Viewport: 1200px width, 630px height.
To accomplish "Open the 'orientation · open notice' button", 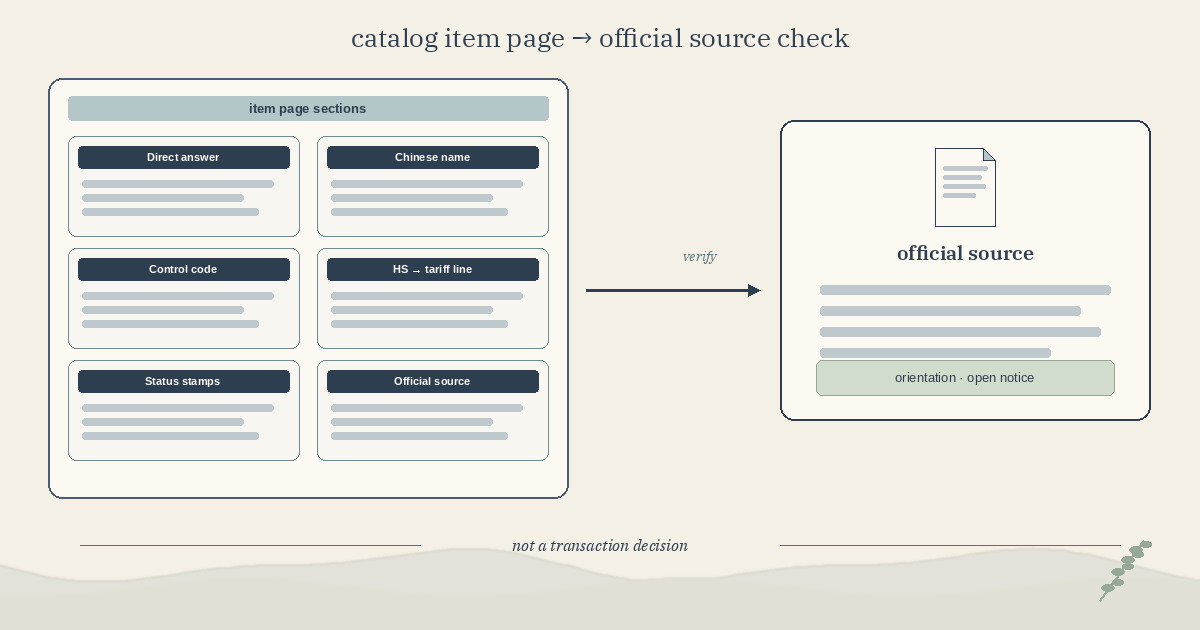I will [x=965, y=378].
